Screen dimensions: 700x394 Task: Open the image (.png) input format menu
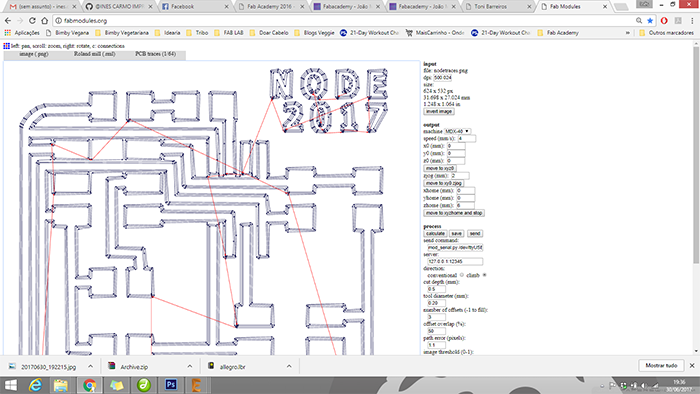pyautogui.click(x=33, y=54)
